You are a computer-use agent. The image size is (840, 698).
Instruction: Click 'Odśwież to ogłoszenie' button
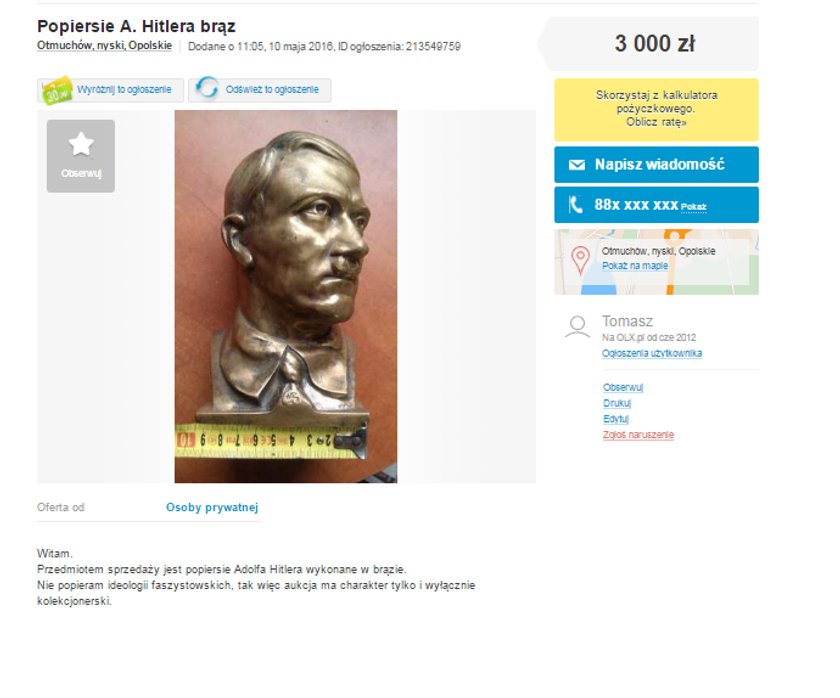pyautogui.click(x=259, y=90)
